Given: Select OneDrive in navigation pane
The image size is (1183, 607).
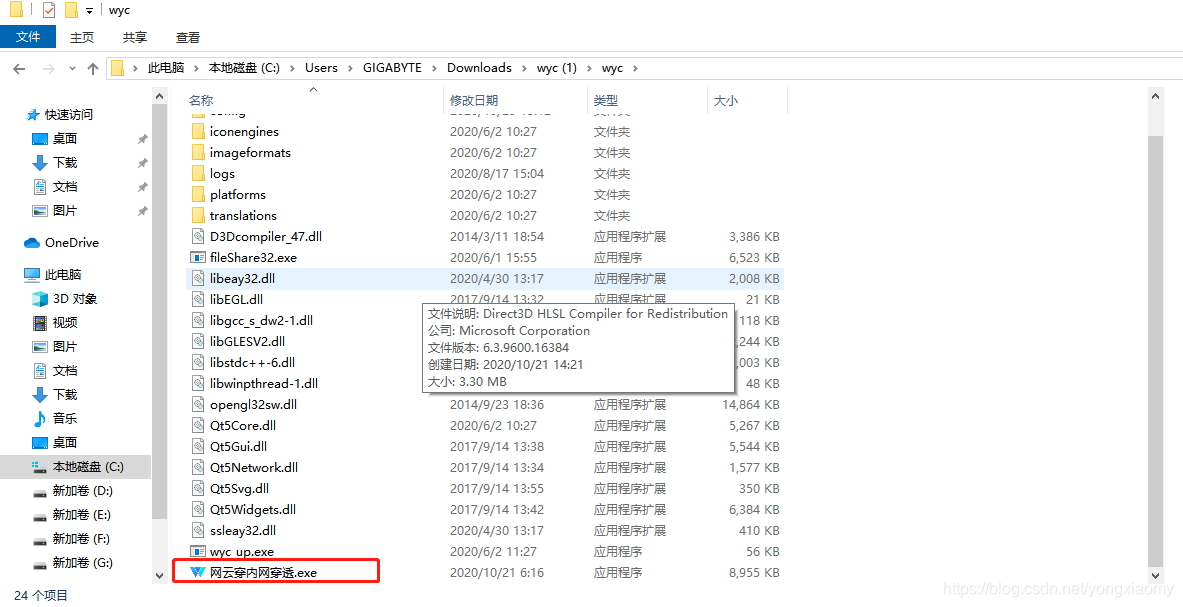Looking at the screenshot, I should pyautogui.click(x=72, y=243).
